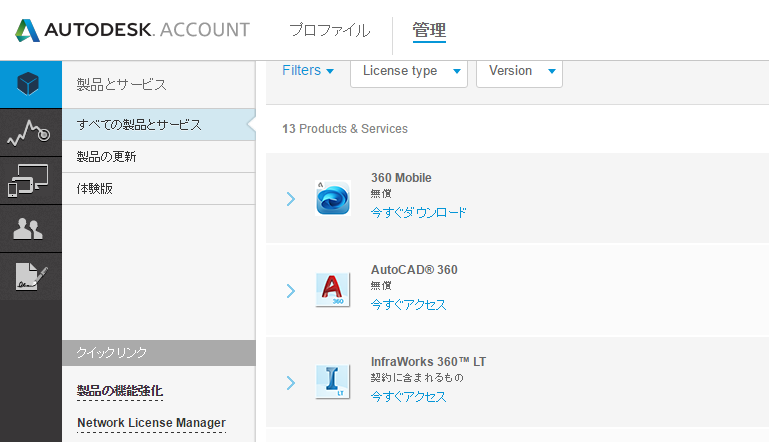
Task: Click the InfraWorks 360 LT product icon
Action: (x=332, y=382)
